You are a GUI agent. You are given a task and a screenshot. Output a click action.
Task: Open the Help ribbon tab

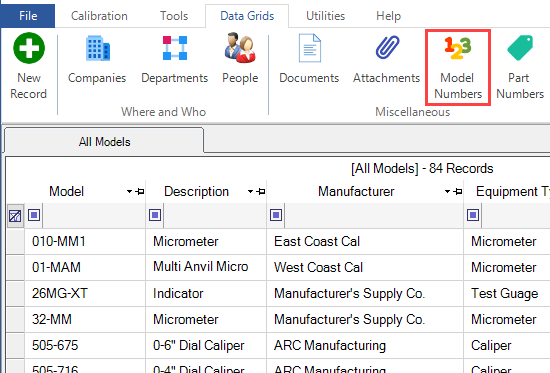[388, 16]
